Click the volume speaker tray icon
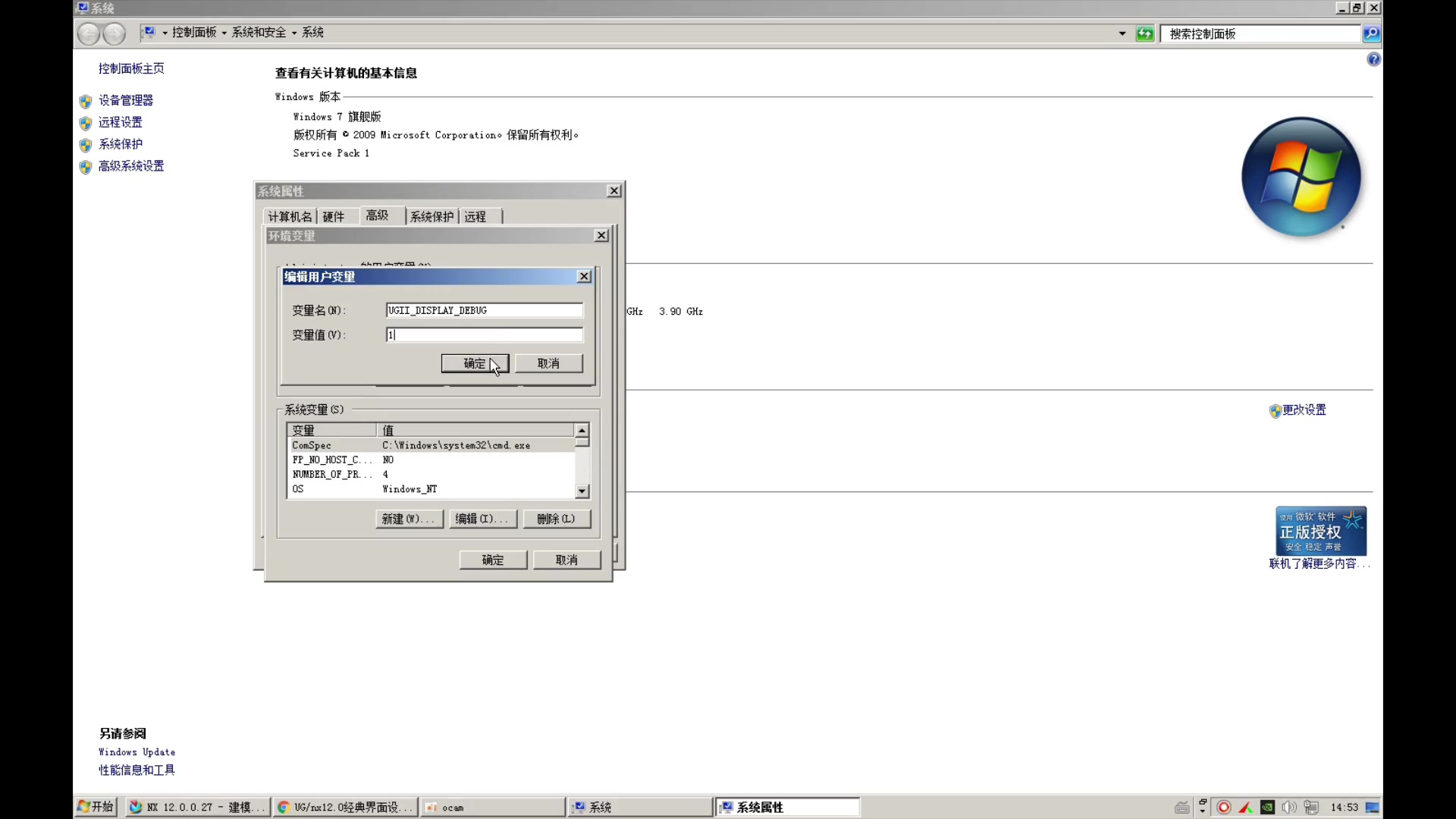The image size is (1456, 819). point(1288,807)
